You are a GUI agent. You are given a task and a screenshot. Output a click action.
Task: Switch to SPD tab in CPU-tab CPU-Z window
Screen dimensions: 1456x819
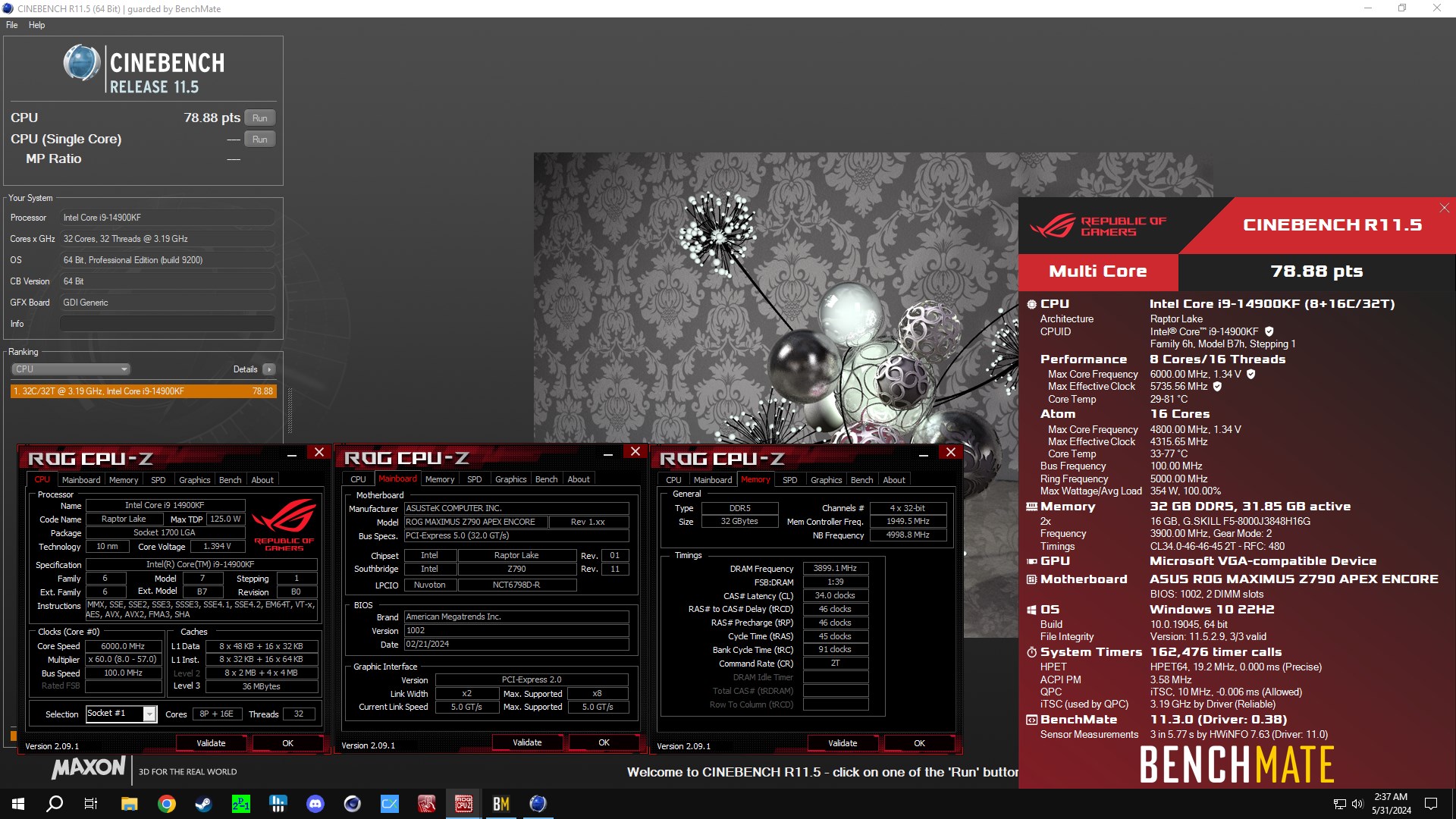tap(158, 480)
